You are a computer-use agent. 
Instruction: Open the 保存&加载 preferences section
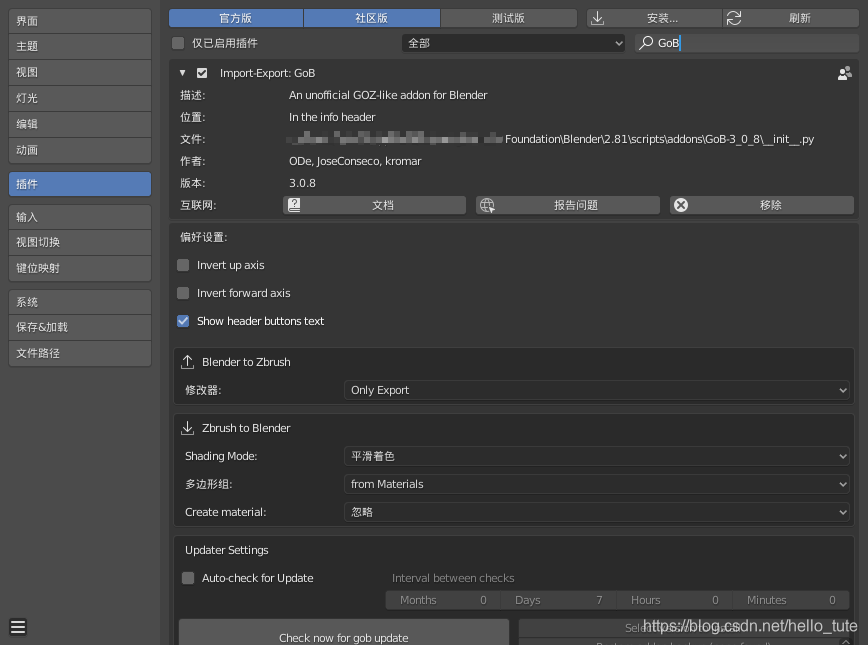(80, 327)
